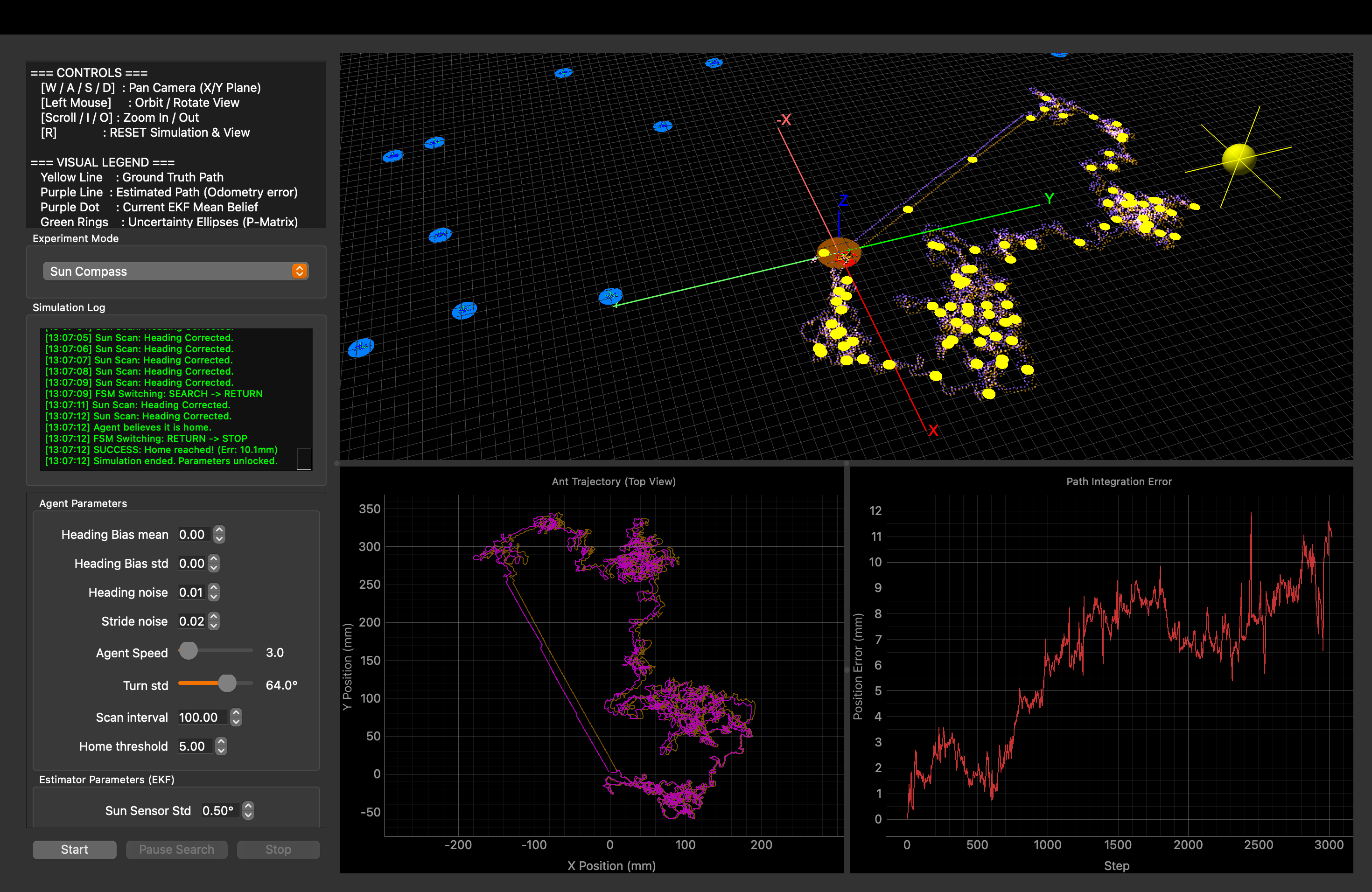1372x892 pixels.
Task: Click Heading noise stepper arrows
Action: 214,592
